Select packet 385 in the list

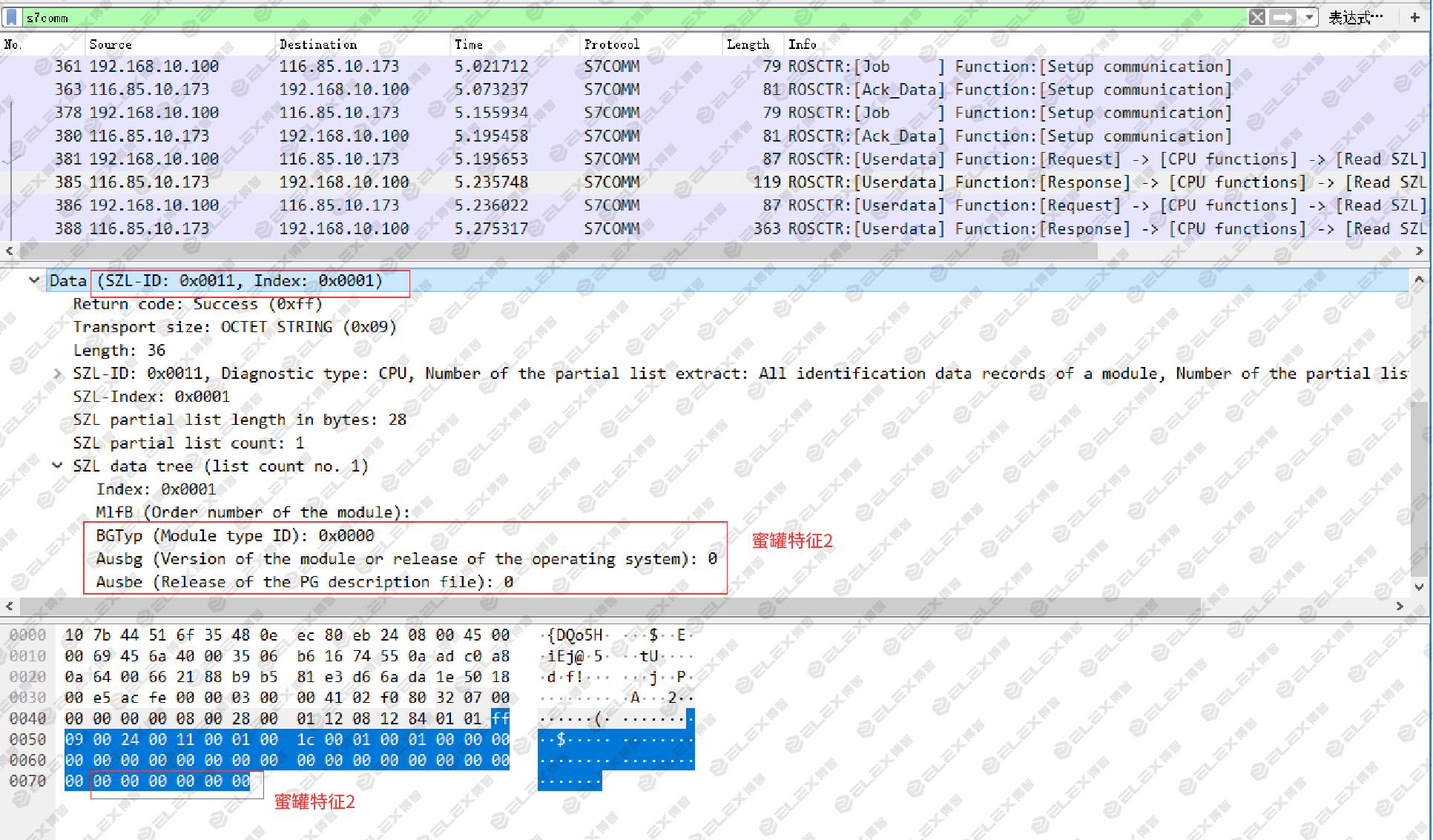pyautogui.click(x=712, y=182)
